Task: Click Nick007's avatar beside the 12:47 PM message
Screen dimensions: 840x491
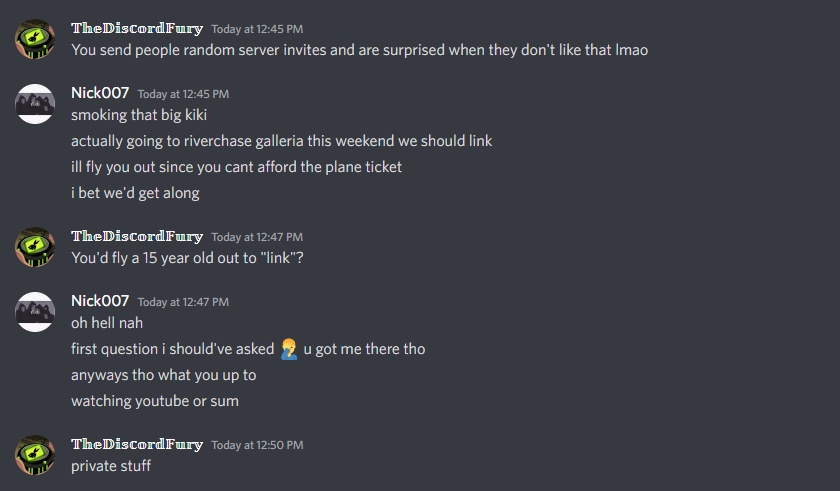Action: [x=35, y=312]
